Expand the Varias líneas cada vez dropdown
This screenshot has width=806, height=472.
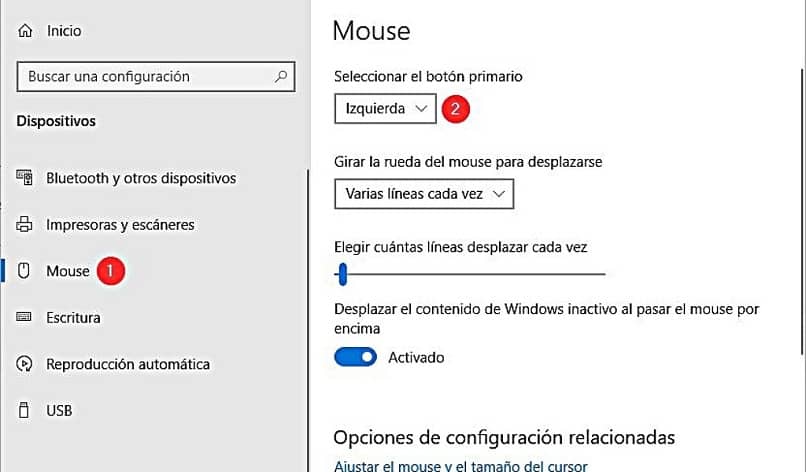(423, 194)
